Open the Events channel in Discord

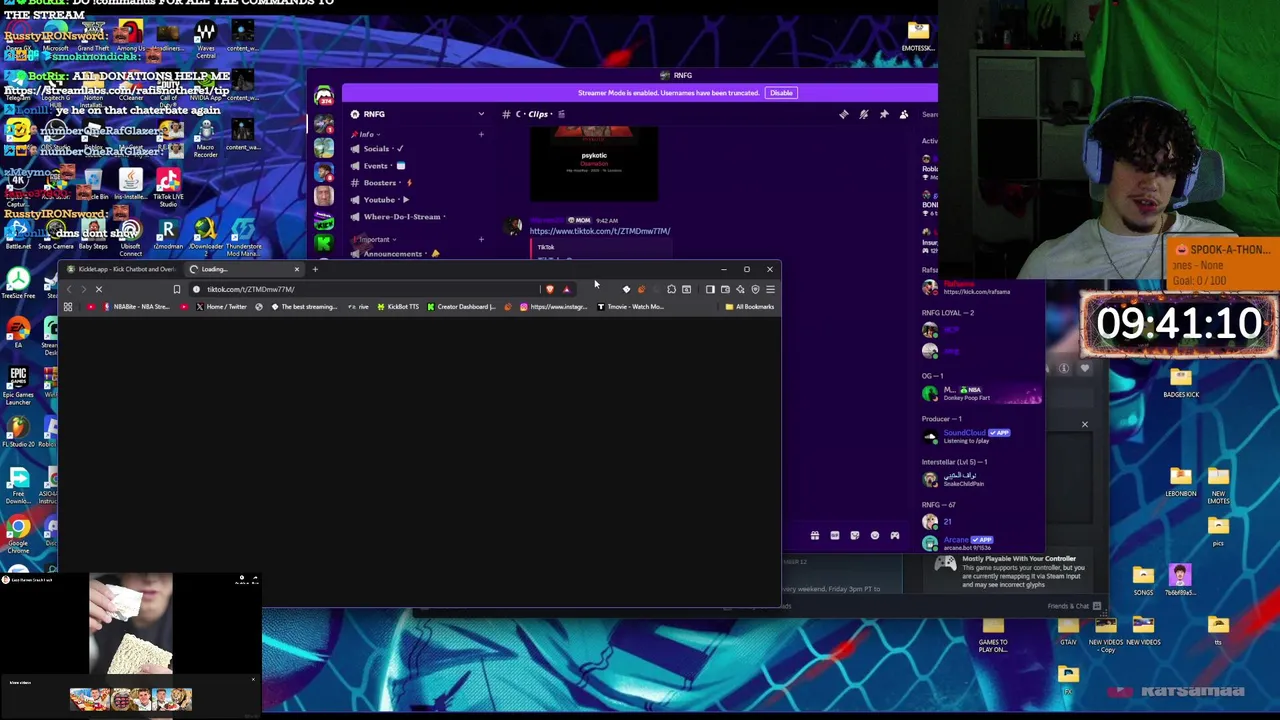click(415, 166)
